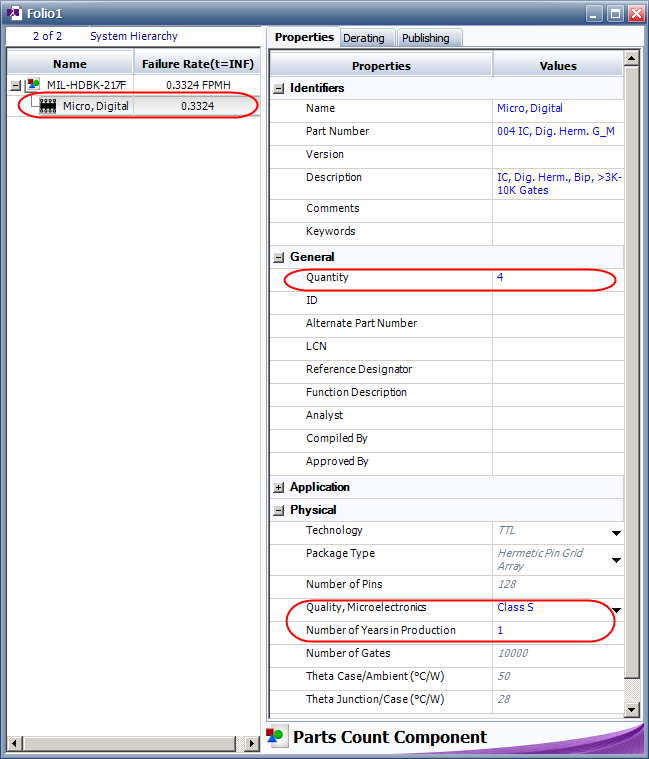The width and height of the screenshot is (649, 759).
Task: Switch to the Derating tab
Action: [363, 38]
